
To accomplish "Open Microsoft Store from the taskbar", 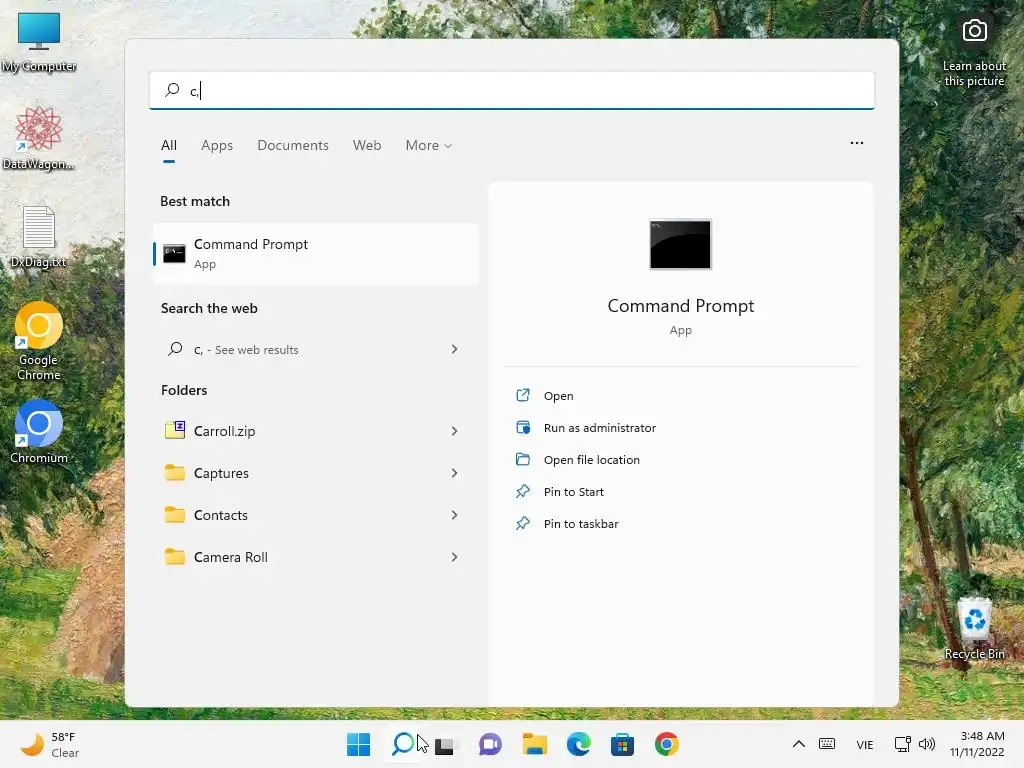I will click(622, 744).
